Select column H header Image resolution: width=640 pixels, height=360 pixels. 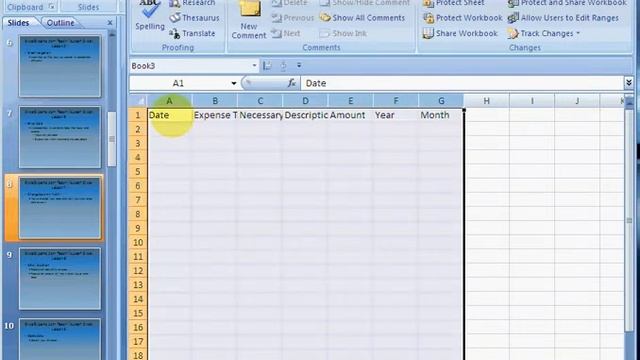tap(487, 100)
